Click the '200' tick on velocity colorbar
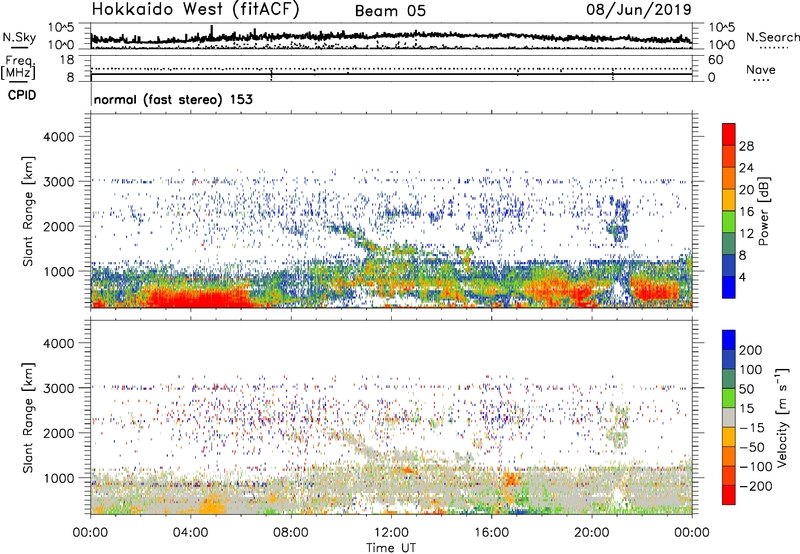 (x=751, y=350)
